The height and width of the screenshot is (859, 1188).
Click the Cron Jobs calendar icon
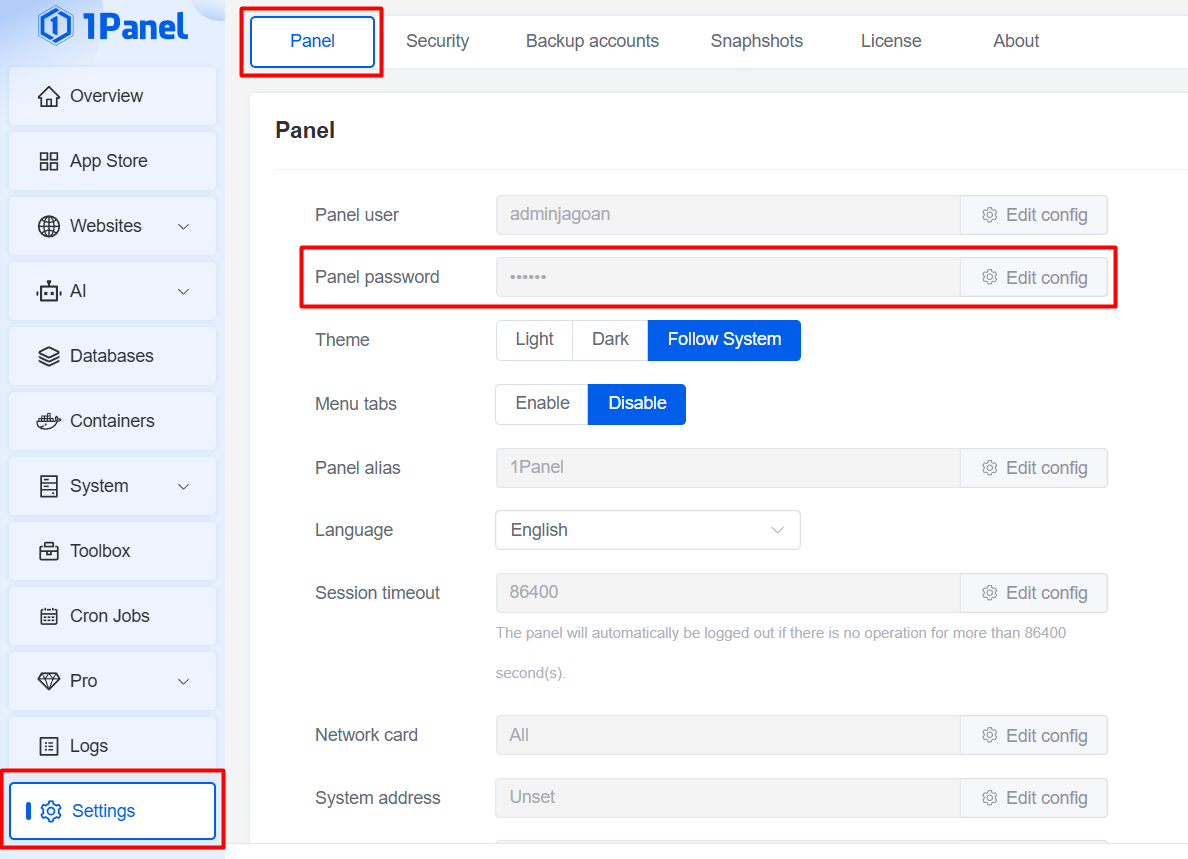coord(48,616)
